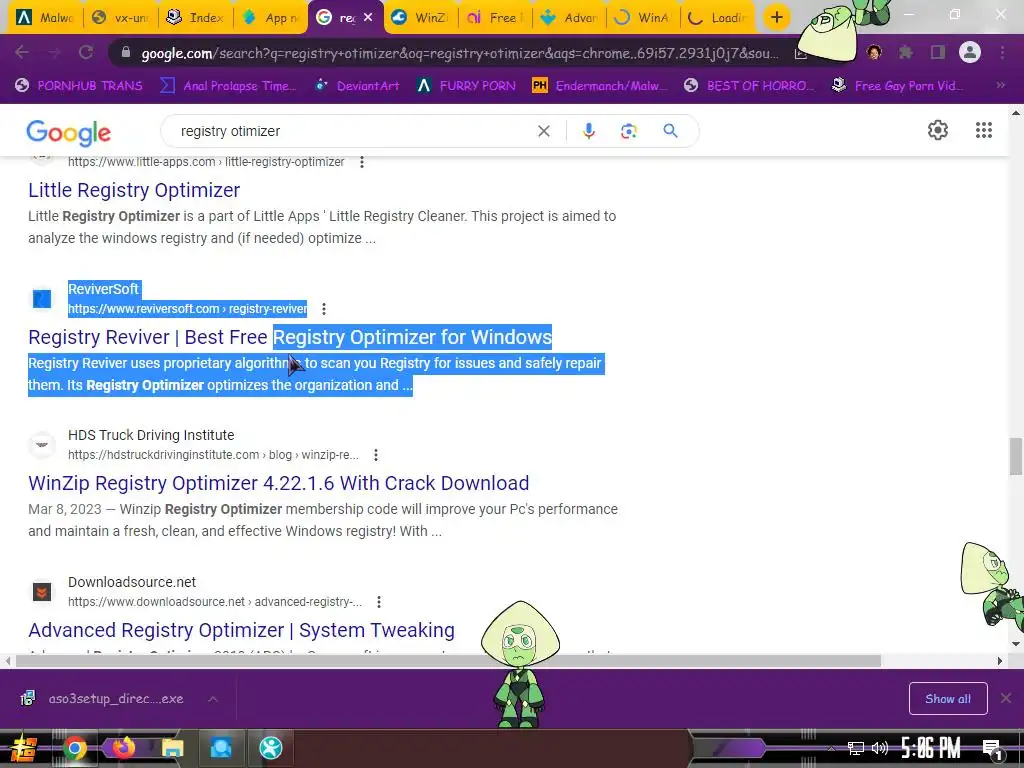The width and height of the screenshot is (1024, 768).
Task: Open more options for ReviverSoft result
Action: coord(324,309)
